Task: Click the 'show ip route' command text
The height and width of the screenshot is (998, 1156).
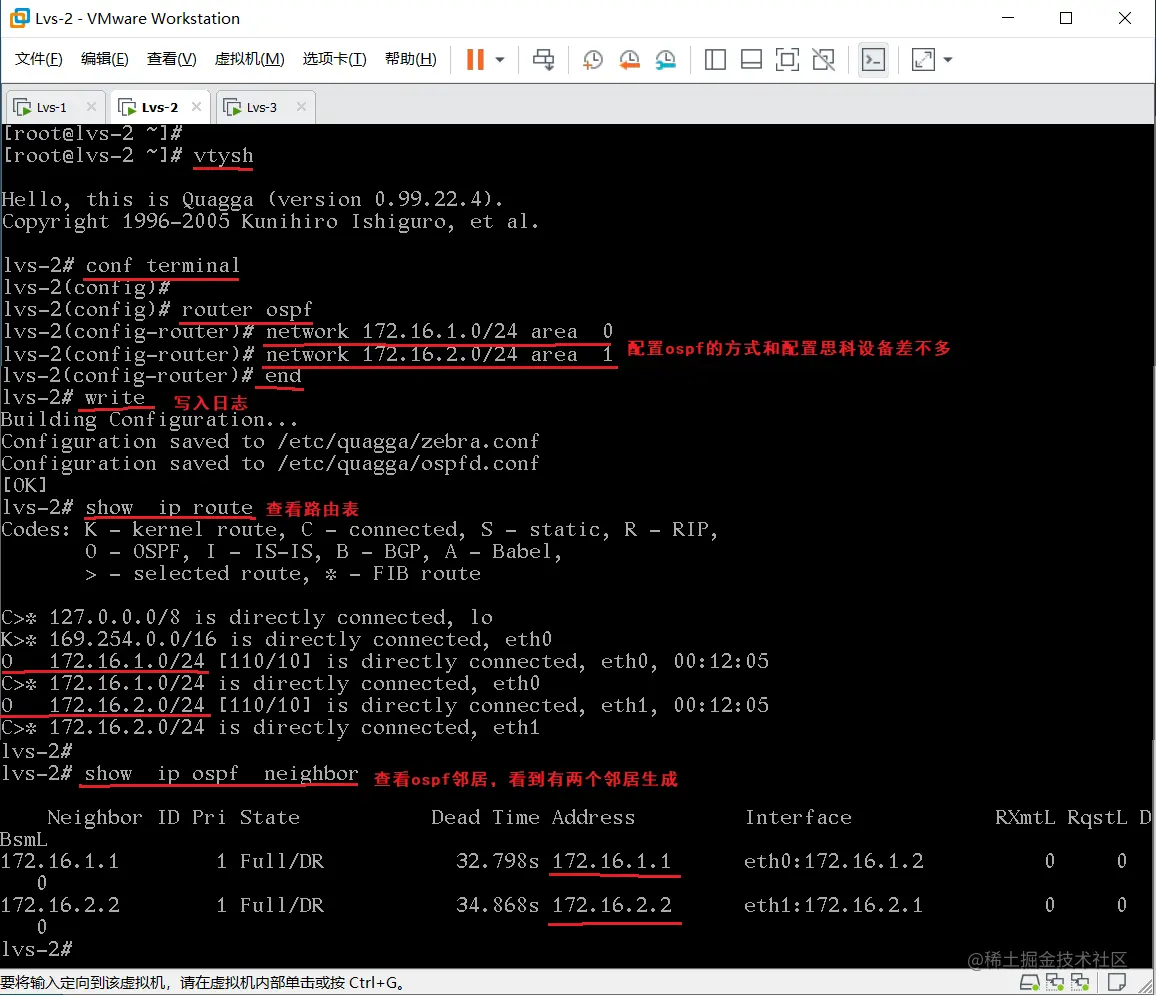Action: (169, 508)
